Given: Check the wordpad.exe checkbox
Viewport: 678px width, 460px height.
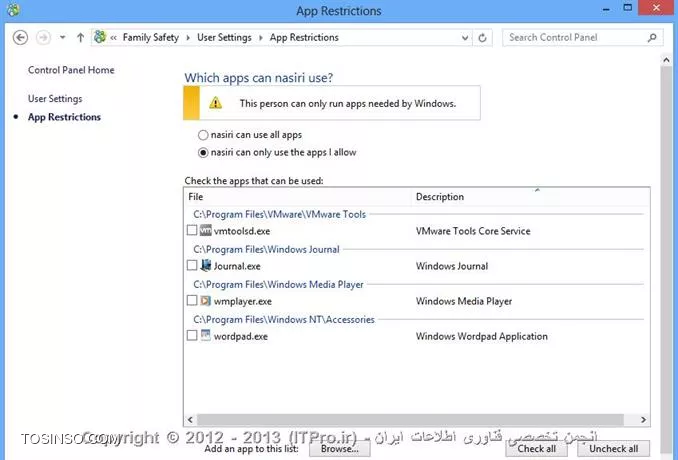Looking at the screenshot, I should tap(192, 335).
